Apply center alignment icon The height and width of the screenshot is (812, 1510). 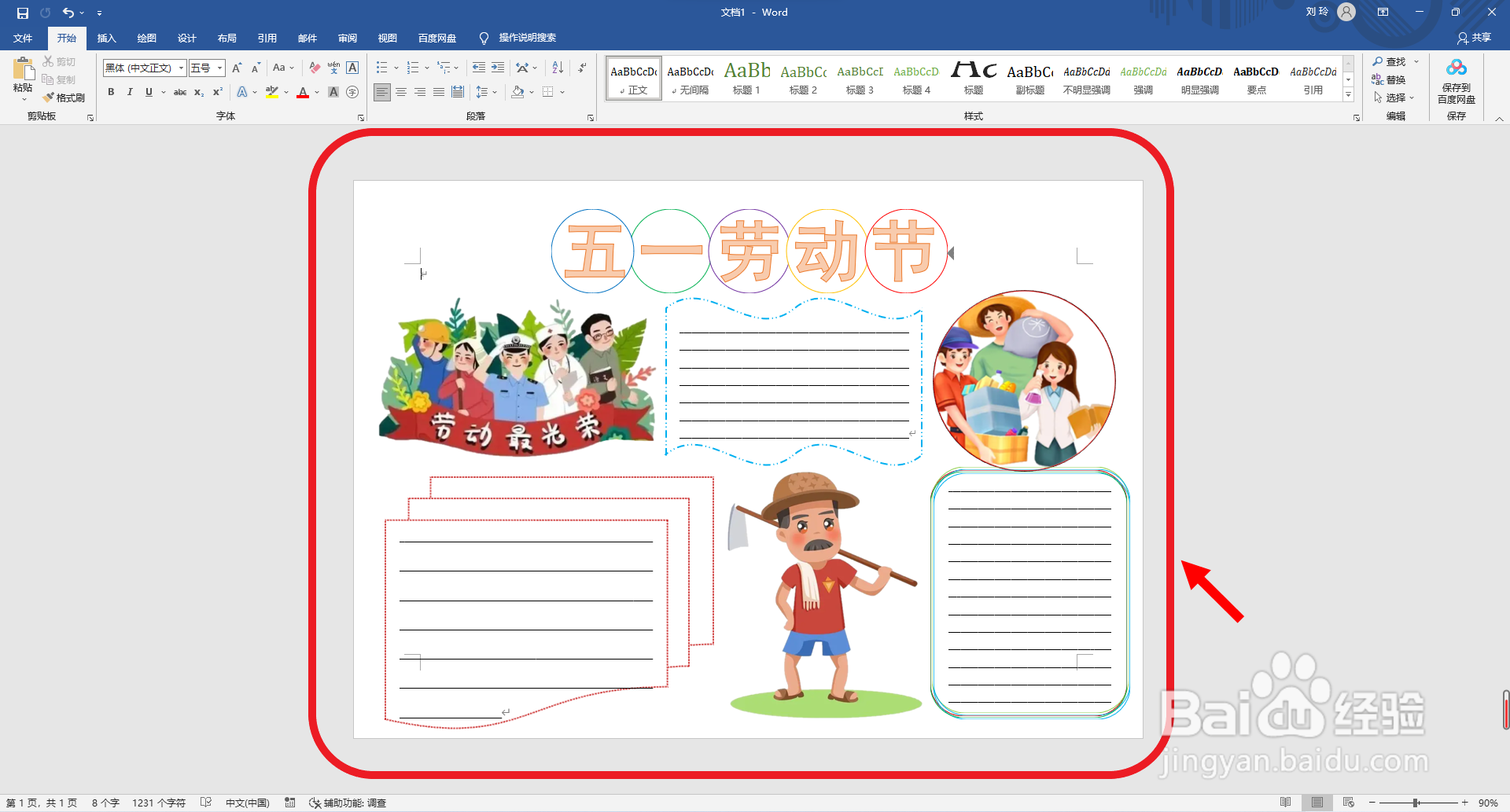pyautogui.click(x=401, y=92)
